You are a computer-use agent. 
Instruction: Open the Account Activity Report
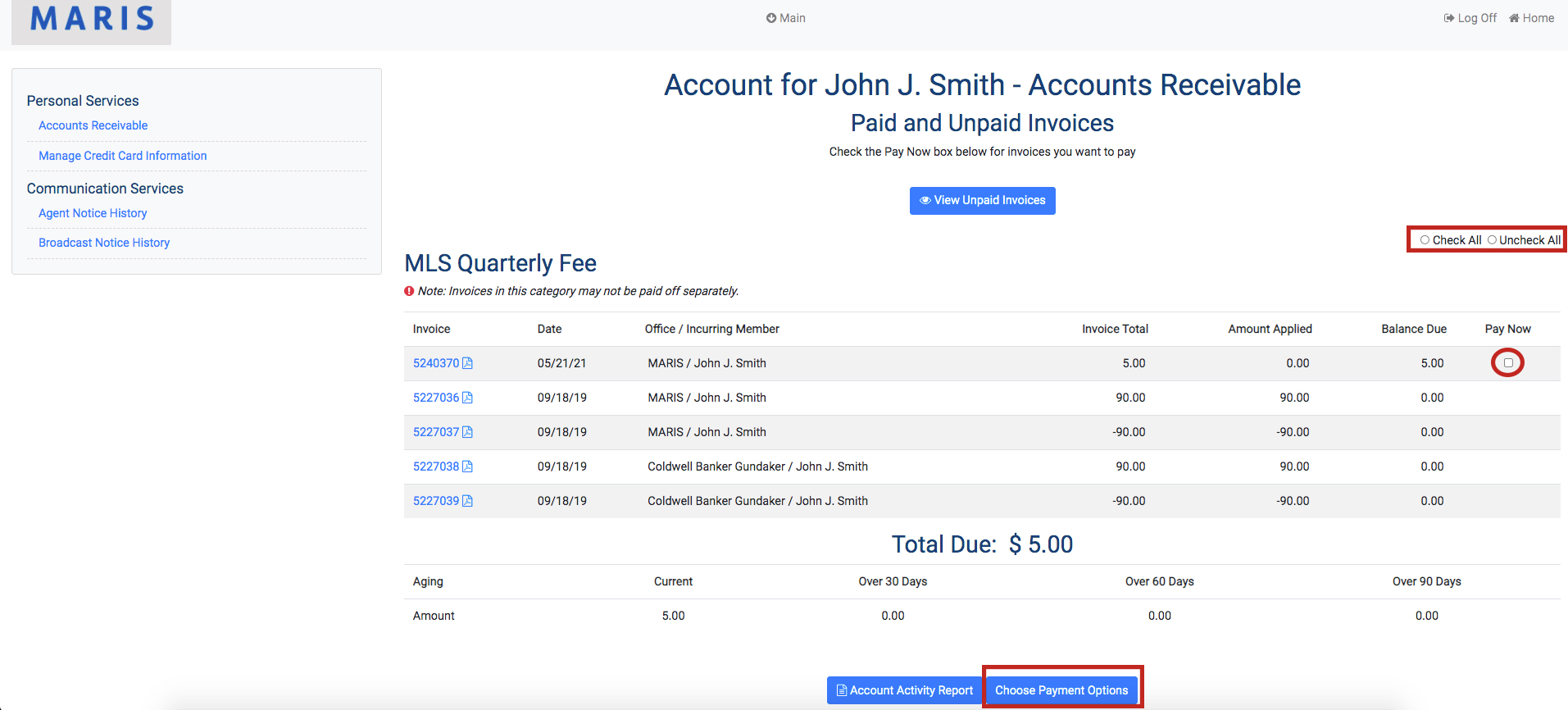(904, 690)
